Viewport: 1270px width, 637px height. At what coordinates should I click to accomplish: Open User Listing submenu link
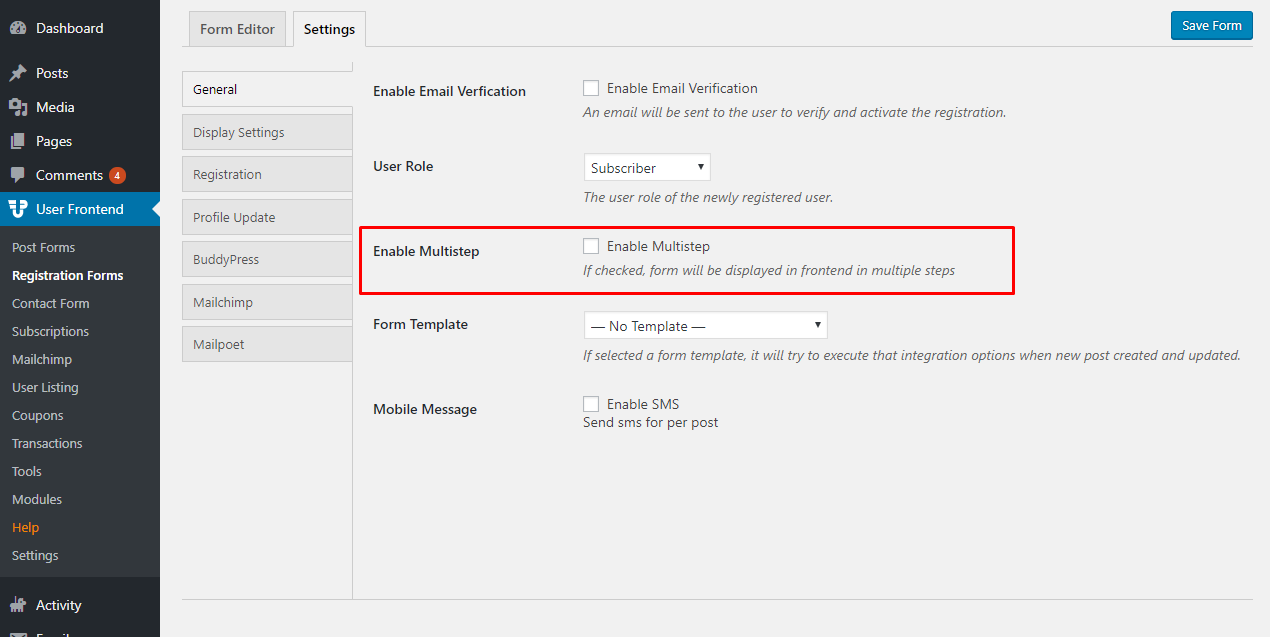(45, 387)
